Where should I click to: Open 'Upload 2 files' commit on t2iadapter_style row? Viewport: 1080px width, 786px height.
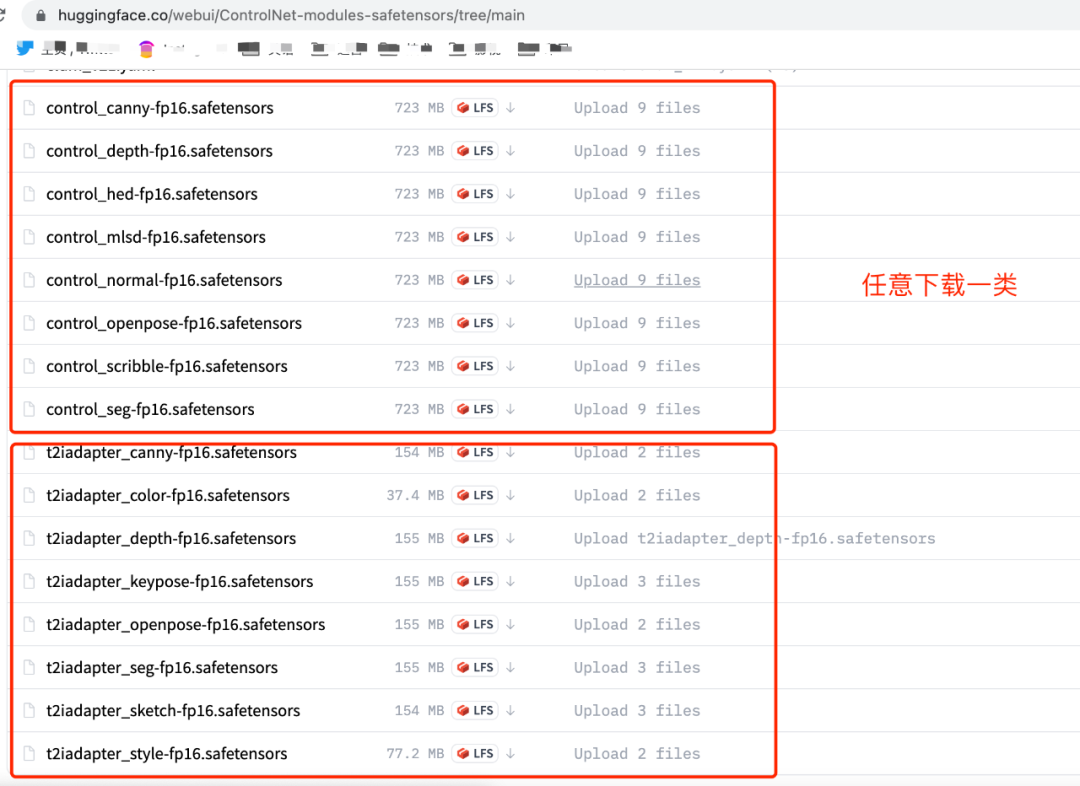[637, 754]
